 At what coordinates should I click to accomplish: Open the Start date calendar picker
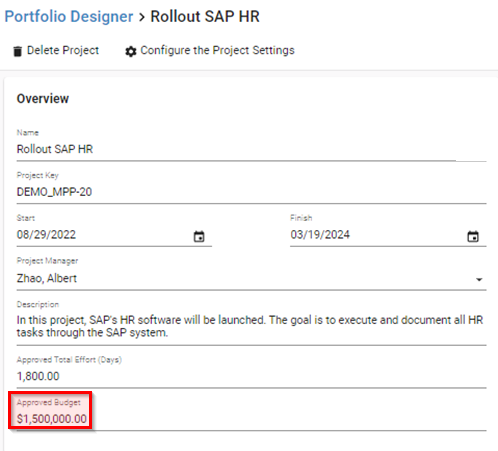tap(199, 236)
